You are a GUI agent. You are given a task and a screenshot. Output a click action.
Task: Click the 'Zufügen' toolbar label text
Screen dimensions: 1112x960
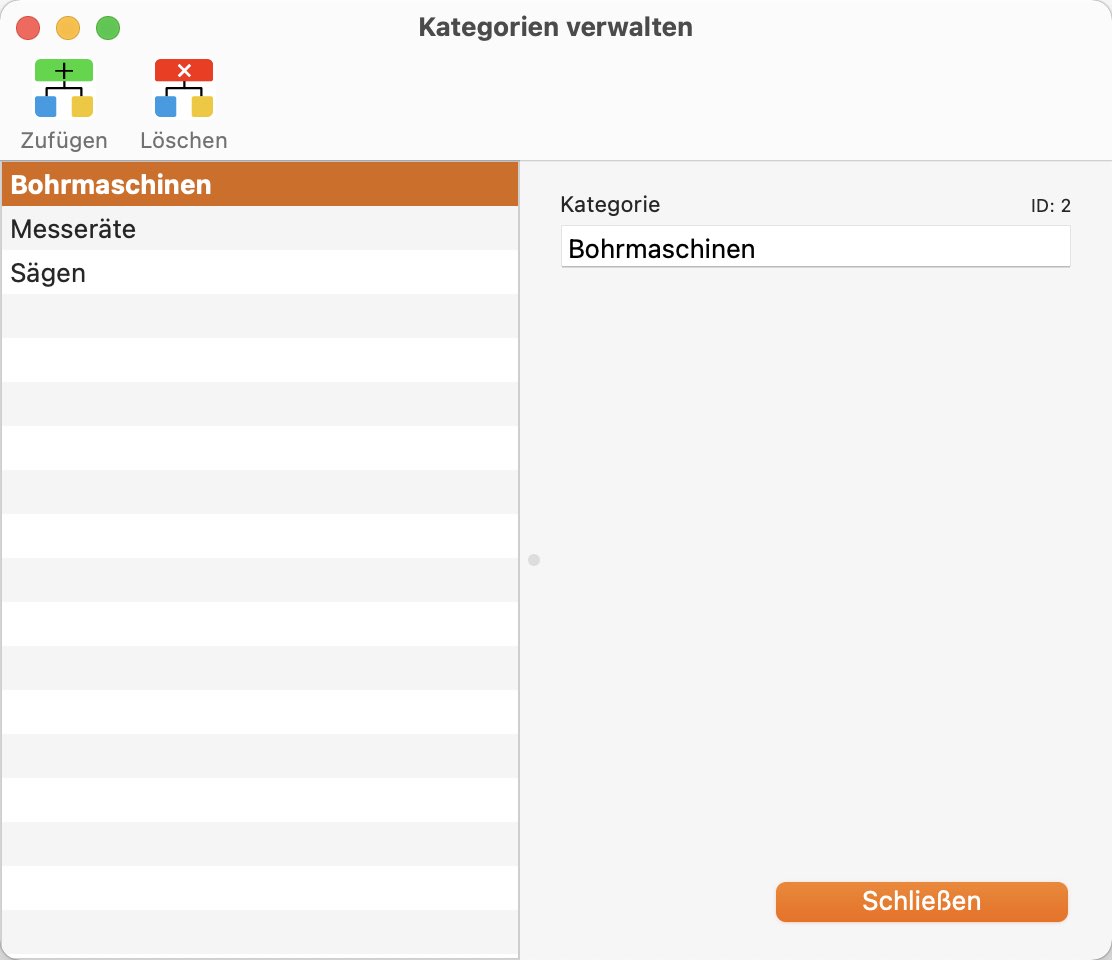pyautogui.click(x=64, y=140)
